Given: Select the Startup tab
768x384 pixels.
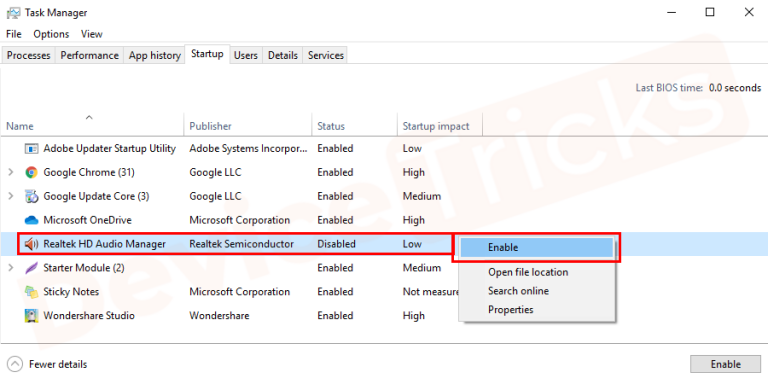Looking at the screenshot, I should (x=207, y=54).
